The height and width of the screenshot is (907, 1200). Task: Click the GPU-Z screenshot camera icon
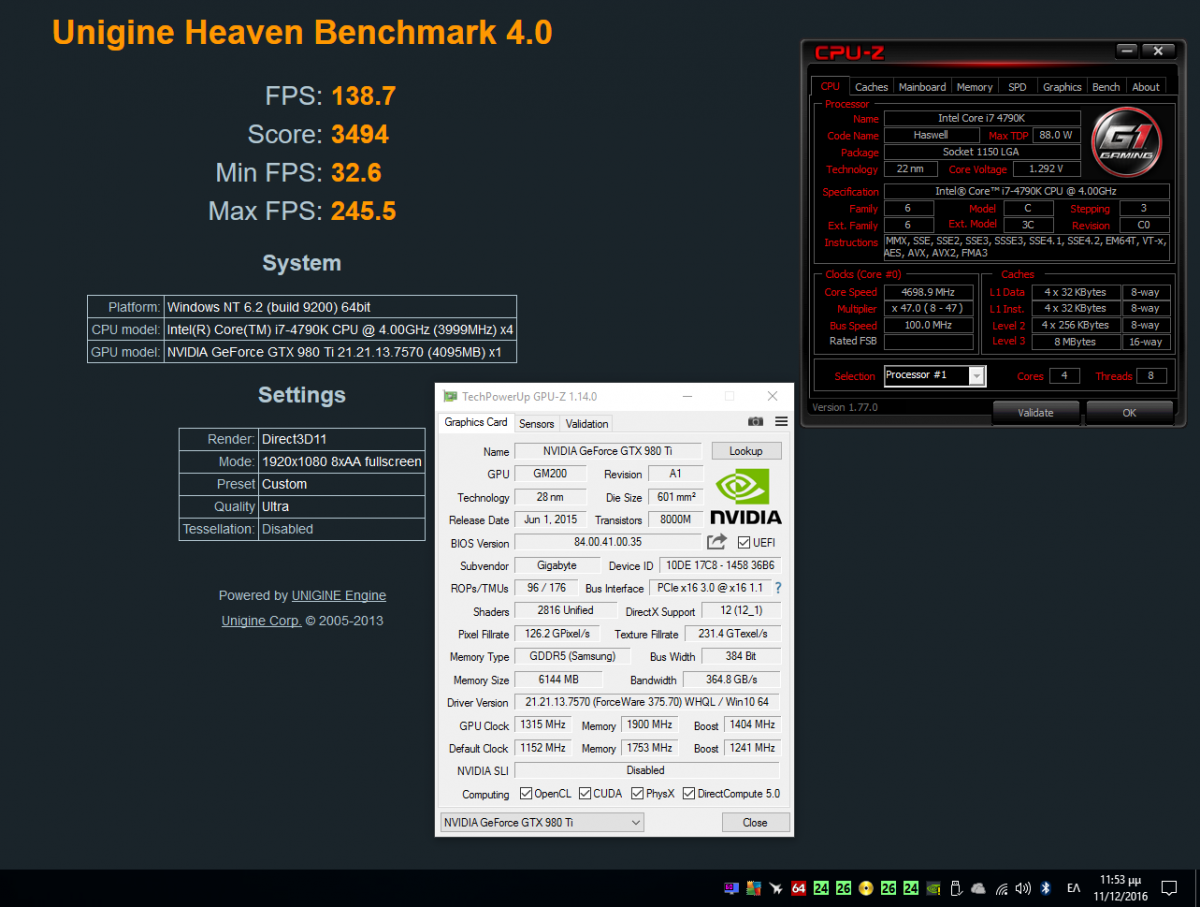756,422
